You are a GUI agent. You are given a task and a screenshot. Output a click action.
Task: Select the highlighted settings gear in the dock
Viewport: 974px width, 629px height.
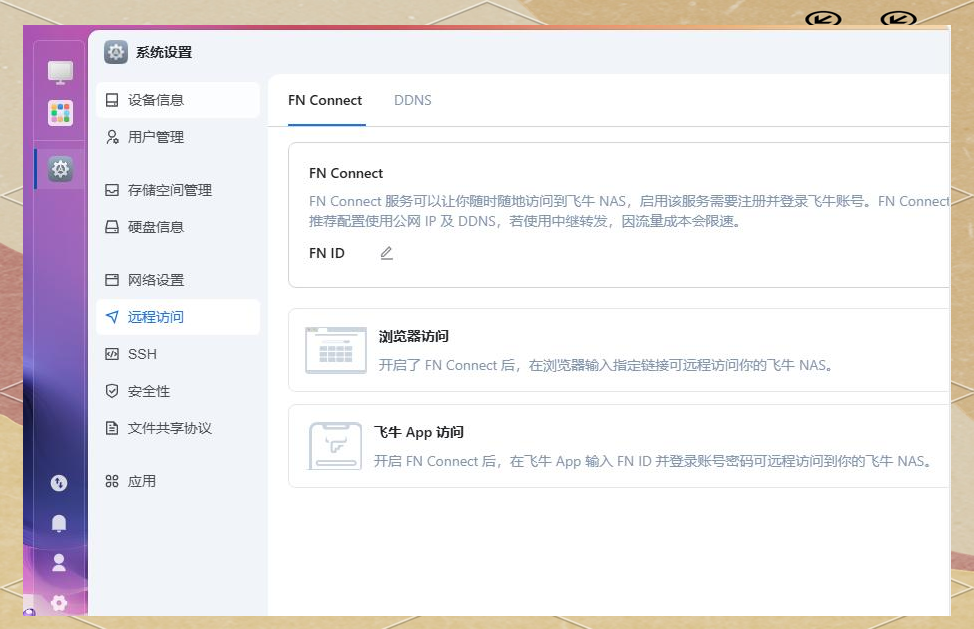[x=58, y=169]
